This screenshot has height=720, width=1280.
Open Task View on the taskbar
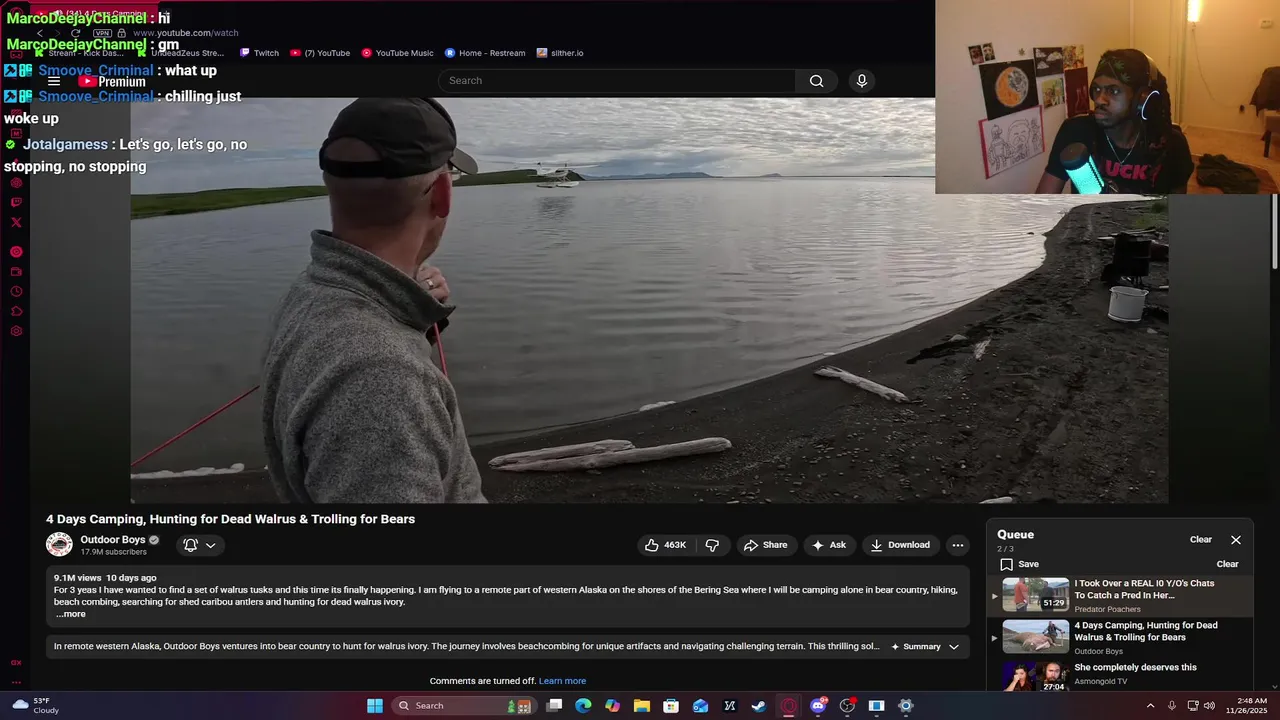click(x=554, y=706)
